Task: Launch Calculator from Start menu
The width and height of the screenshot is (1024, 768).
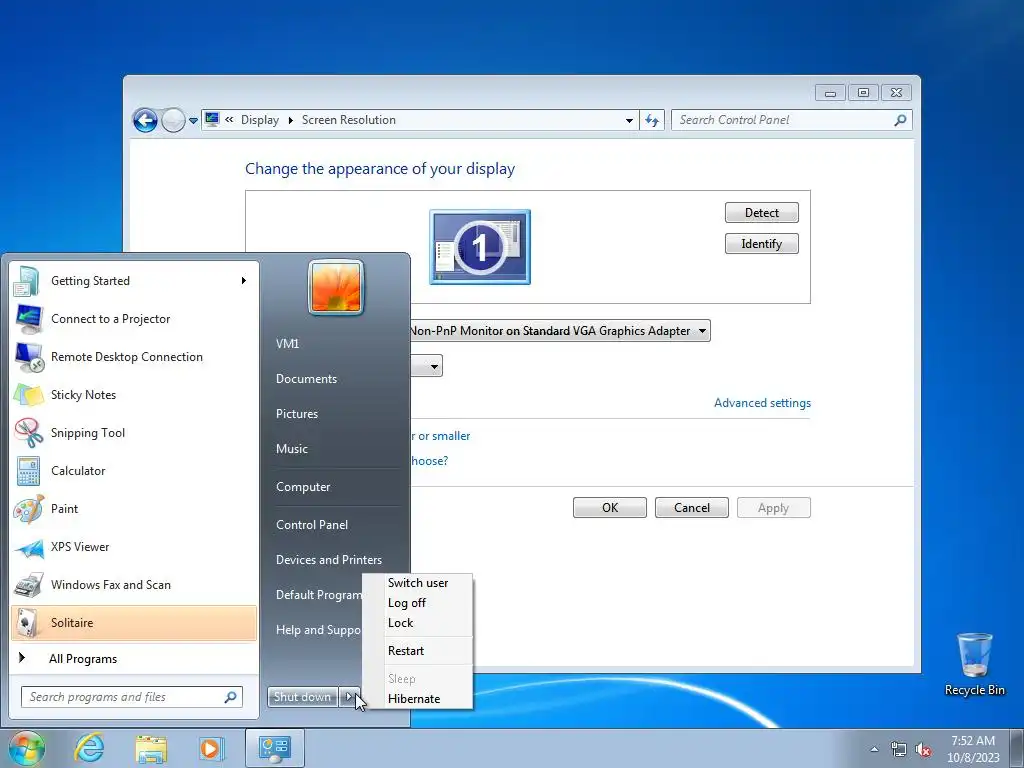Action: coord(133,470)
